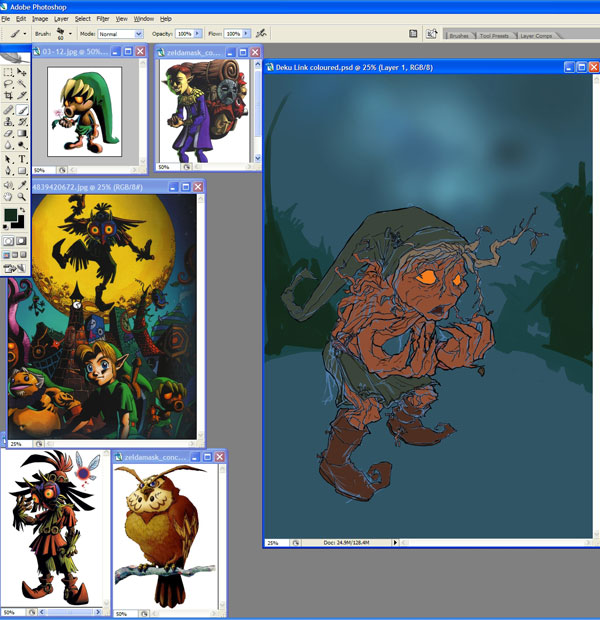
Task: Swap foreground and background colors
Action: (23, 210)
